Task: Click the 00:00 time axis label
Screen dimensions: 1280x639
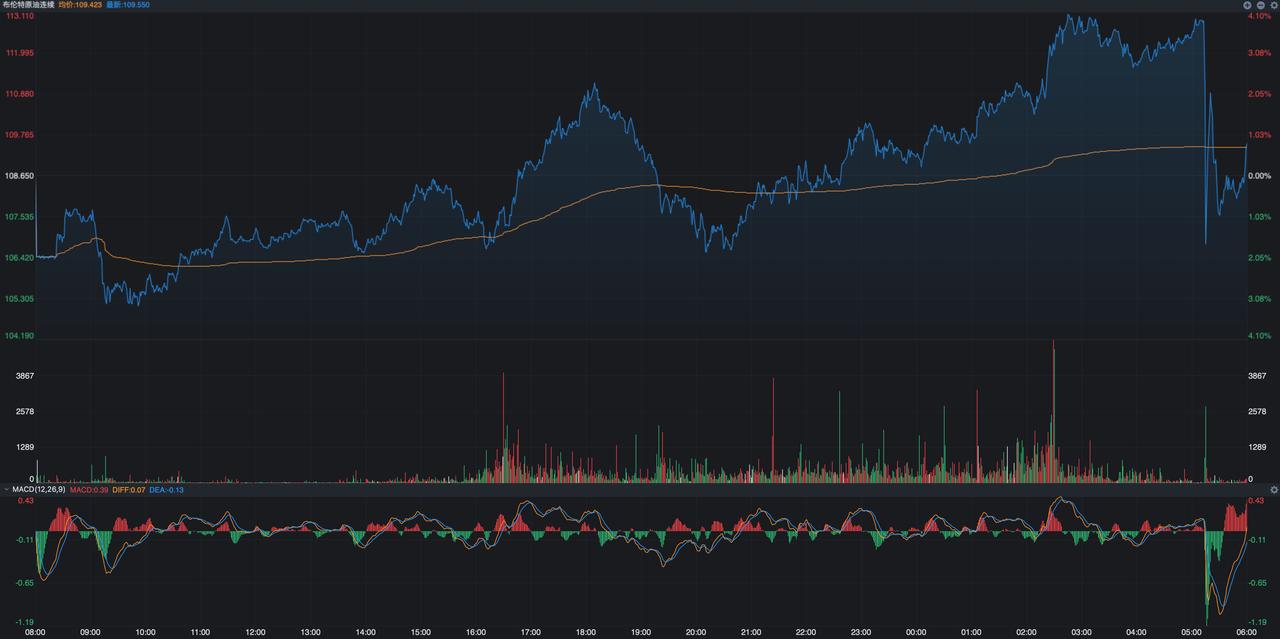Action: point(916,632)
